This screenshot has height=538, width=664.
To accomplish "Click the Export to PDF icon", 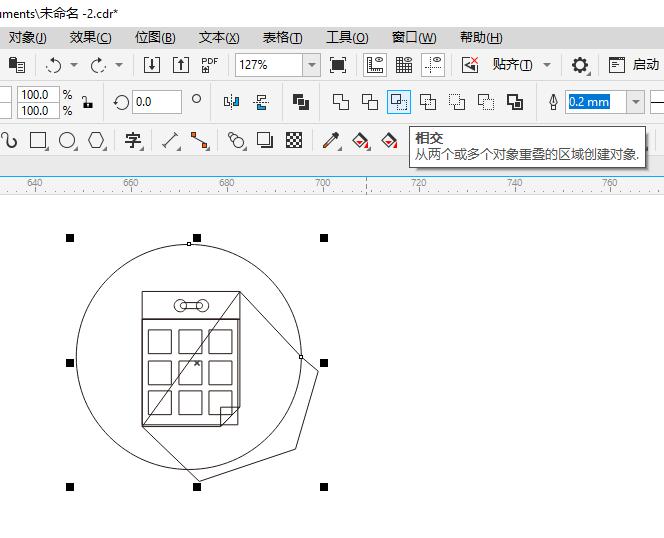I will [209, 65].
